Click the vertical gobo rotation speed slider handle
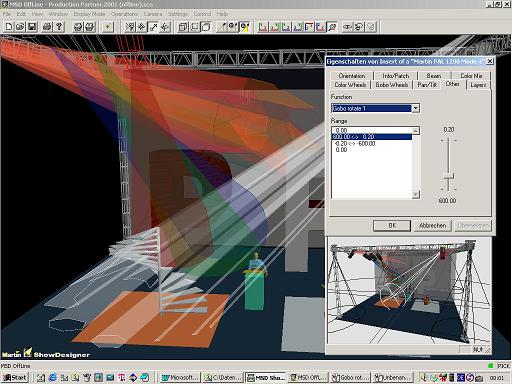512x384 pixels. (449, 176)
